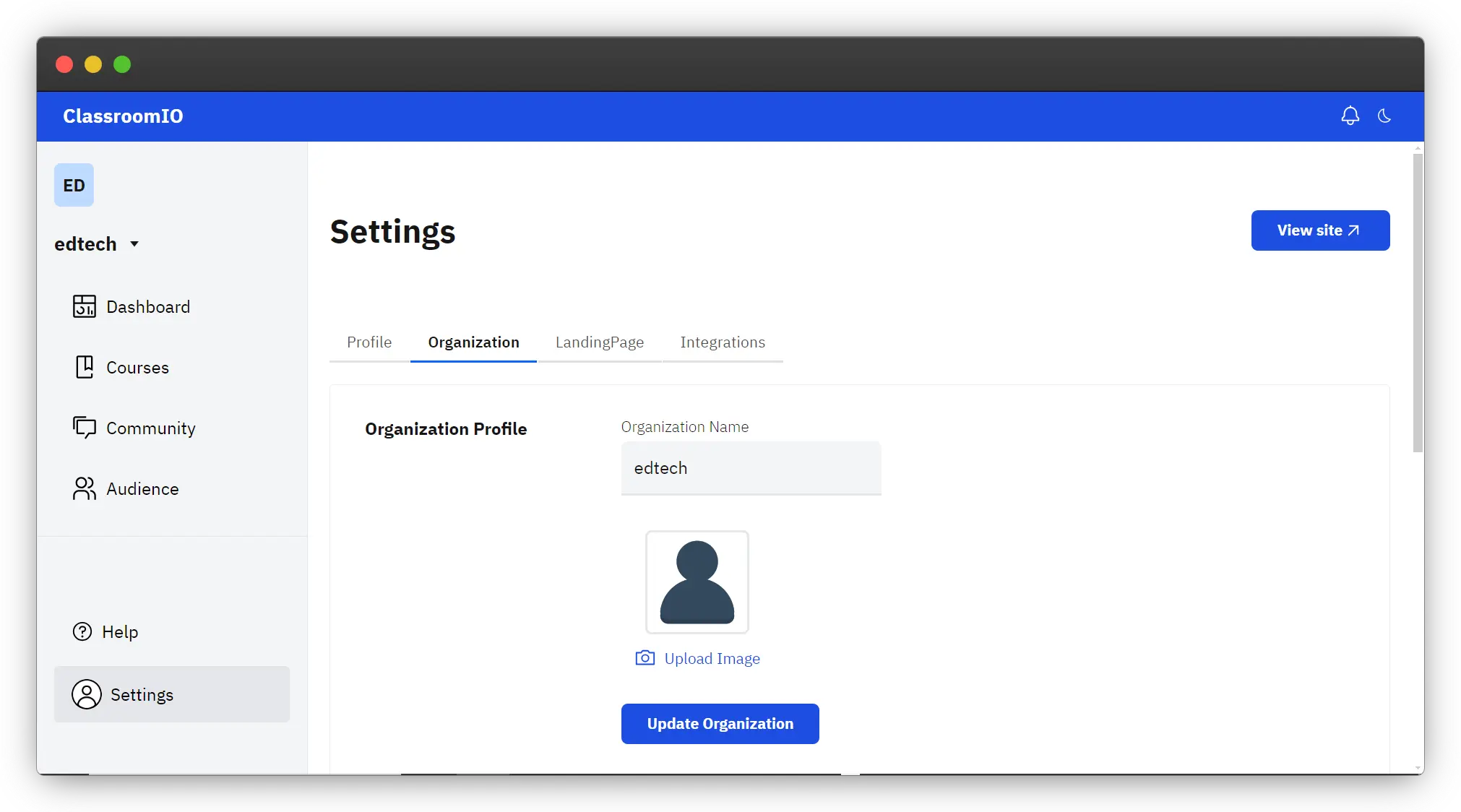
Task: Focus the Organization Name input field
Action: point(751,468)
